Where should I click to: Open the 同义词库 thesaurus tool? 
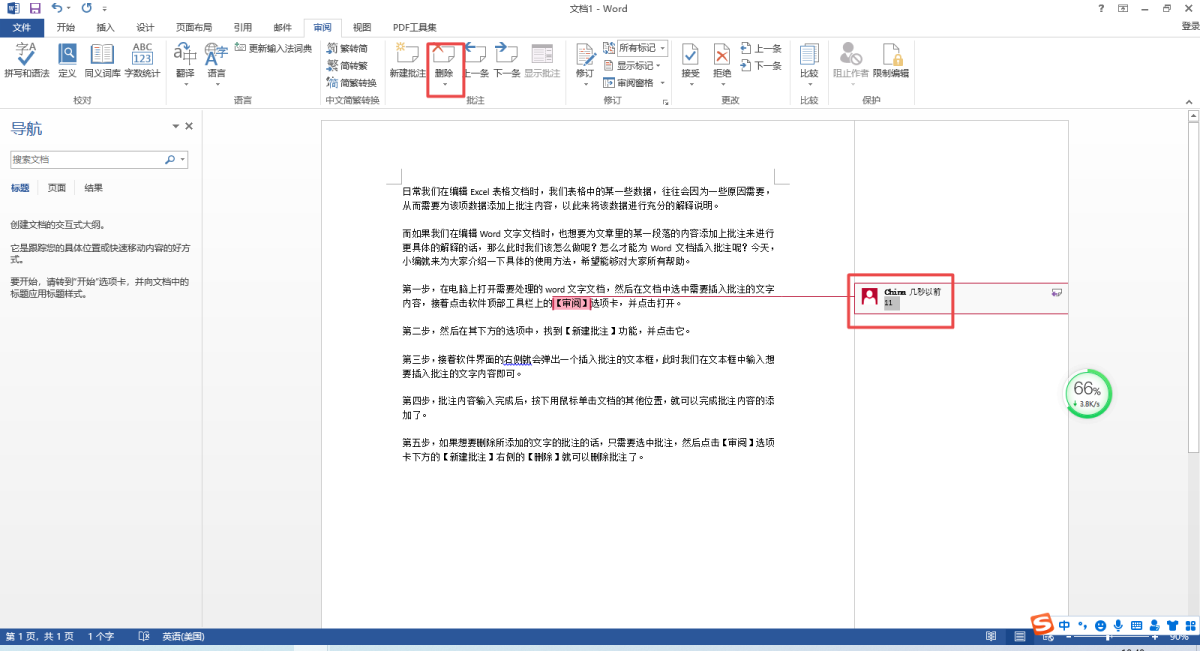(102, 55)
